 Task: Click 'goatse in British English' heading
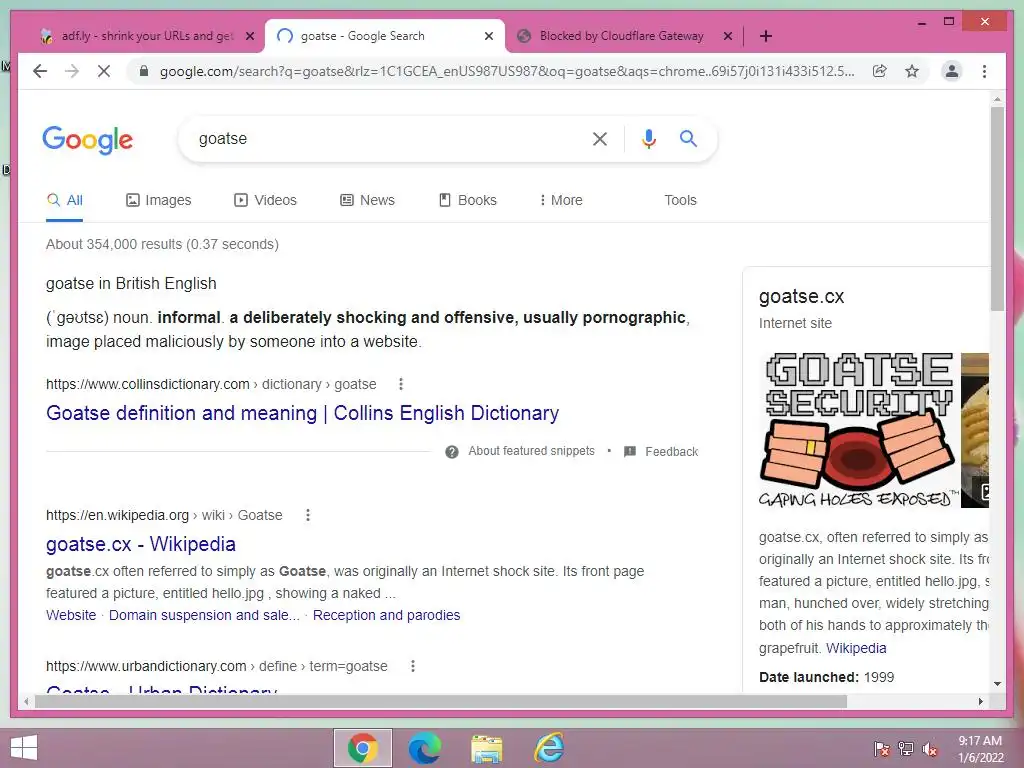click(131, 283)
